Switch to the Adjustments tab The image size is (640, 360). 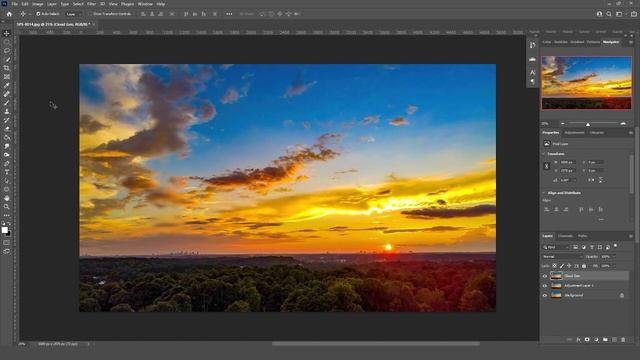(x=574, y=133)
